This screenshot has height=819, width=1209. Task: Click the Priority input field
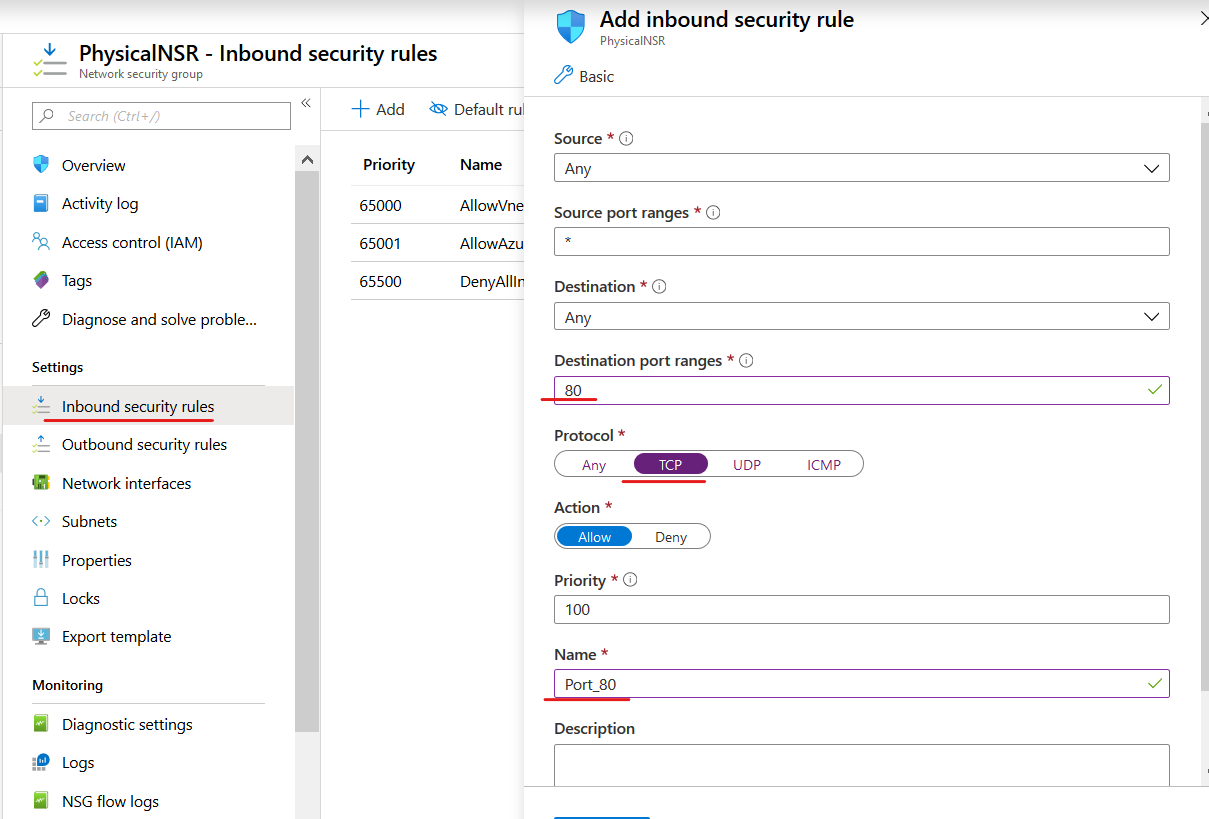point(862,609)
